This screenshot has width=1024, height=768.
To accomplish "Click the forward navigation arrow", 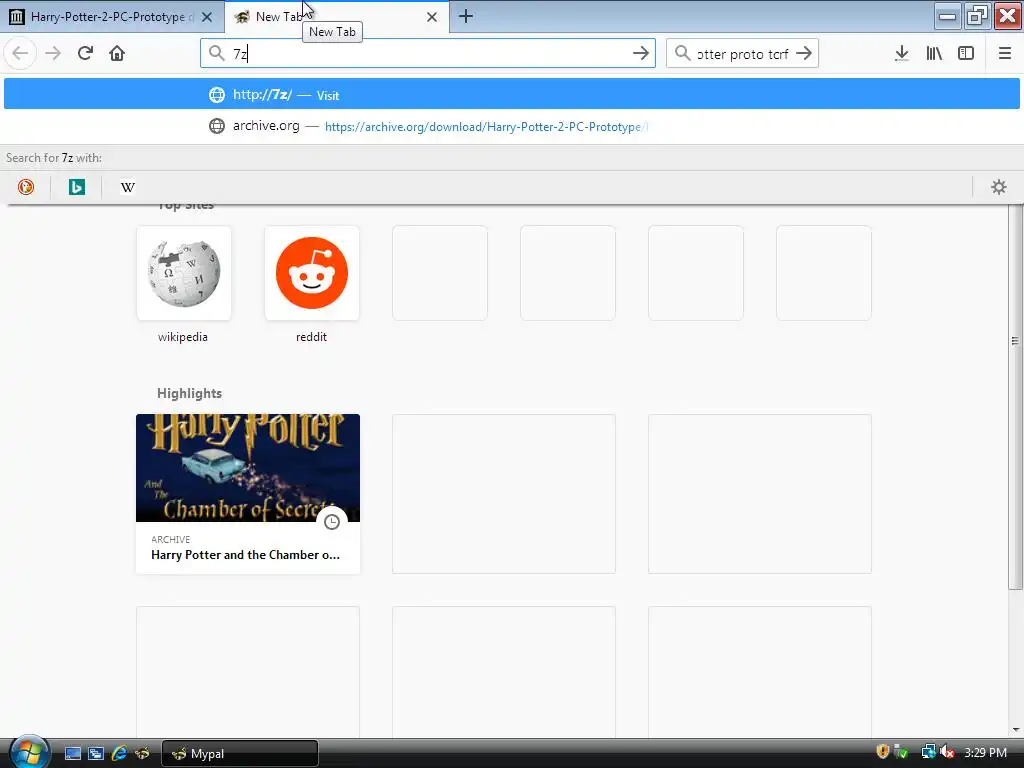I will click(53, 53).
